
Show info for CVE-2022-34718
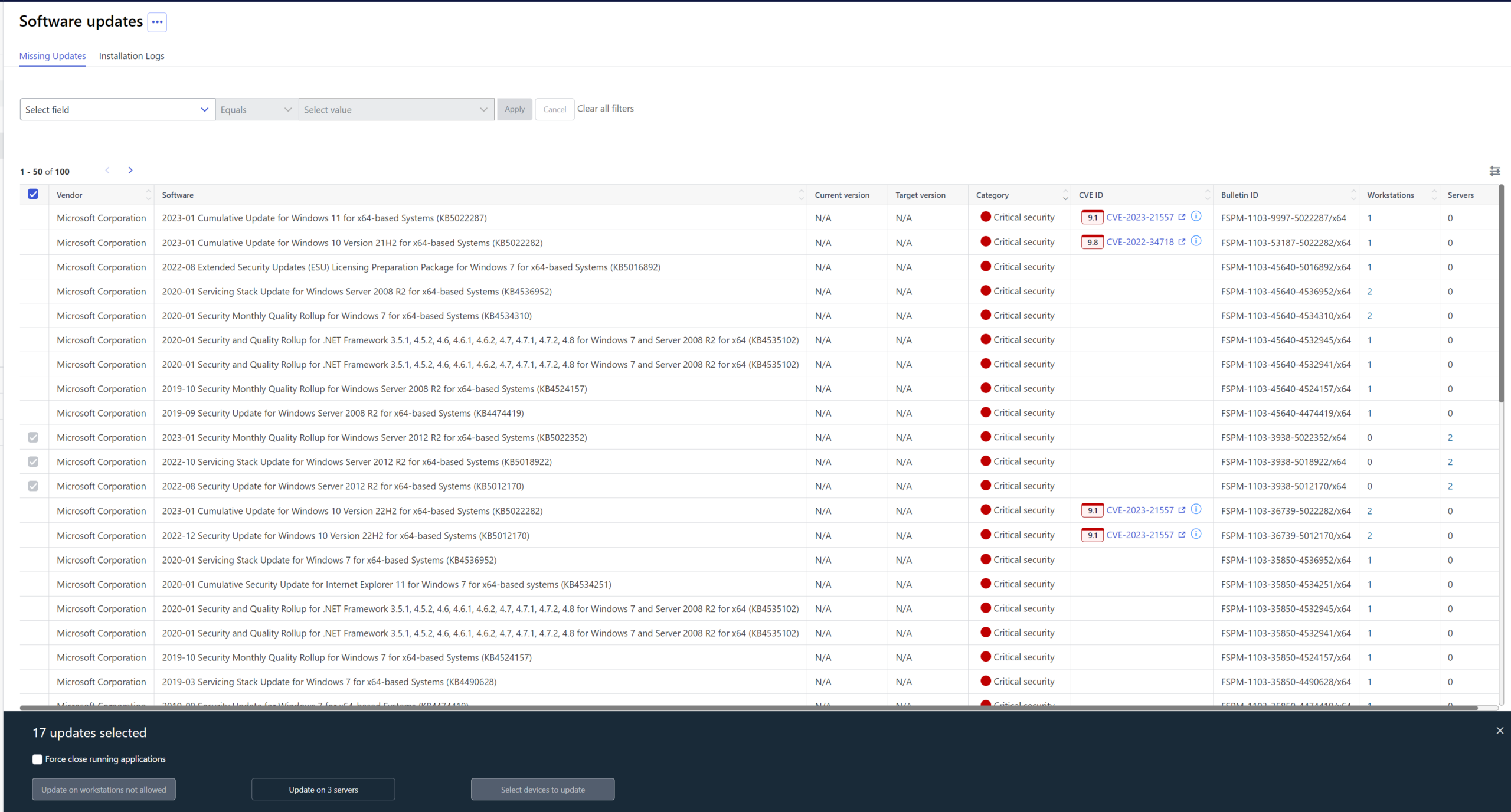(1196, 241)
